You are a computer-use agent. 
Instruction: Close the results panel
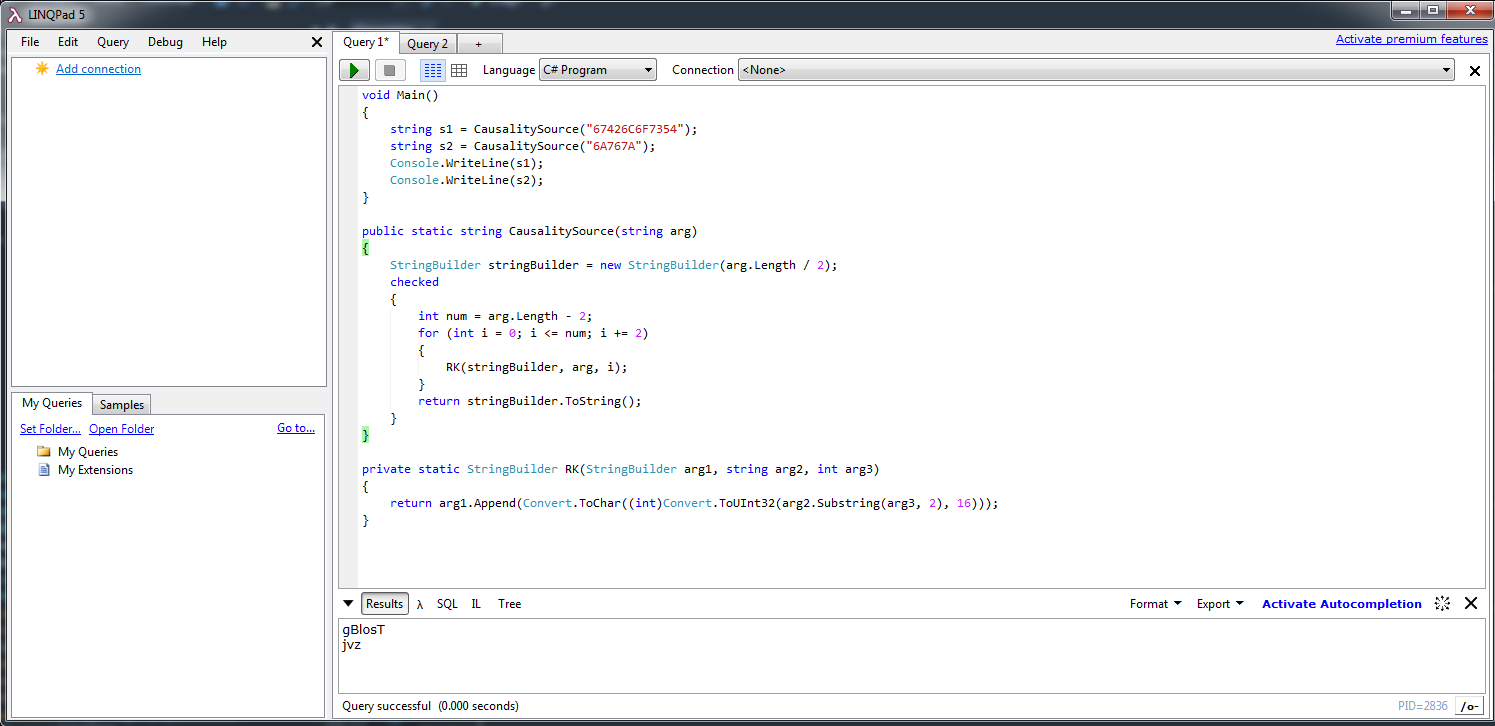(x=1471, y=603)
